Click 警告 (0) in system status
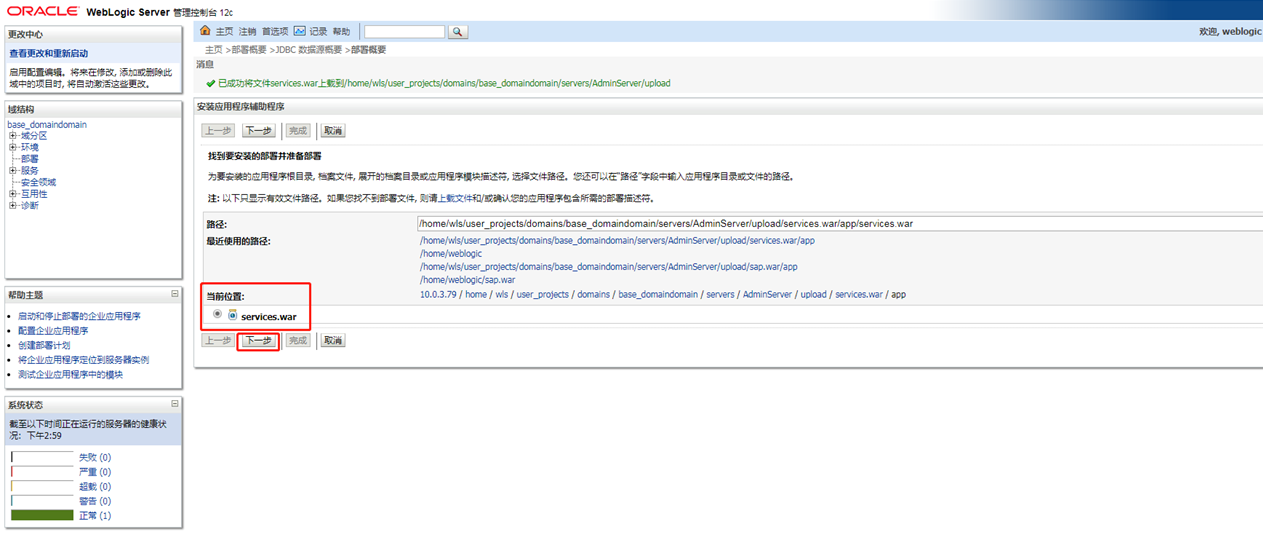The width and height of the screenshot is (1263, 540). (95, 501)
